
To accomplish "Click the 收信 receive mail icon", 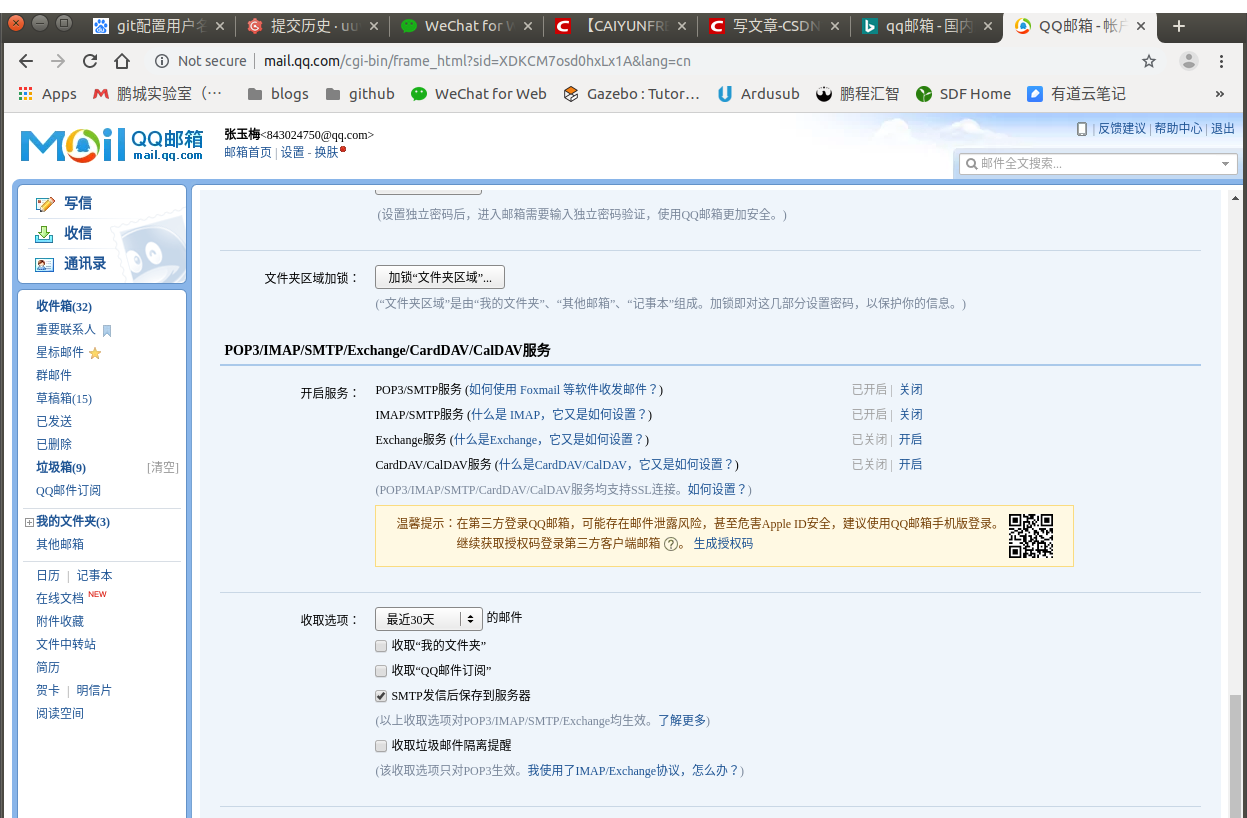I will [x=45, y=234].
